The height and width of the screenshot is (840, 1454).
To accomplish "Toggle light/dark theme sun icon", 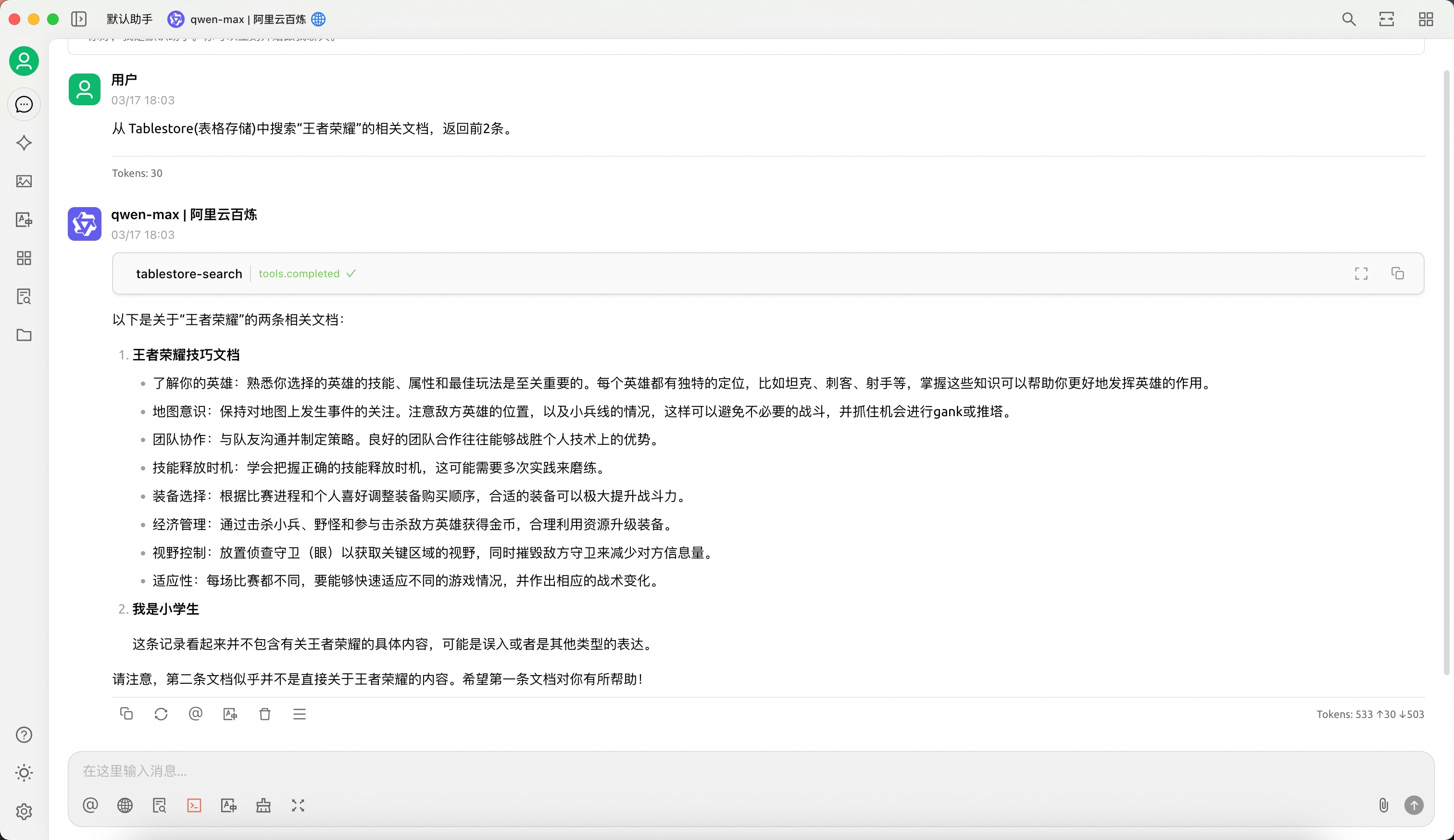I will point(24,773).
